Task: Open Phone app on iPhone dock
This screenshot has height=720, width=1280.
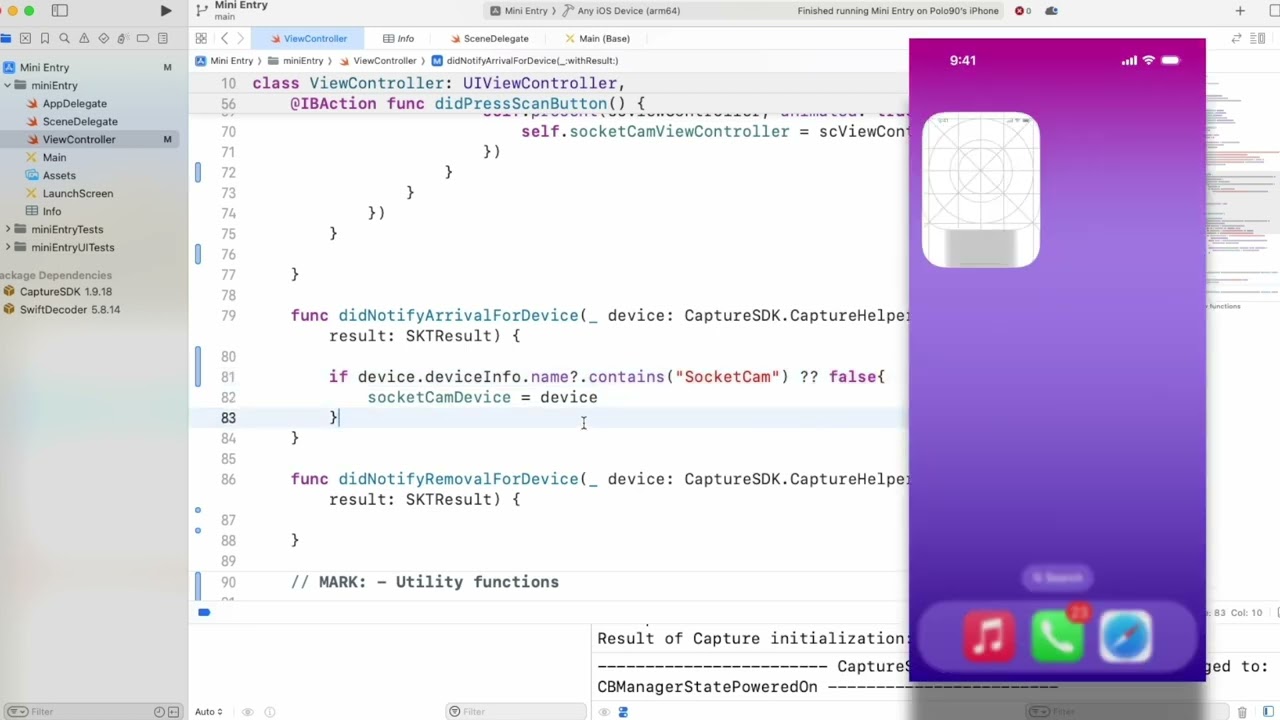Action: (x=1057, y=637)
